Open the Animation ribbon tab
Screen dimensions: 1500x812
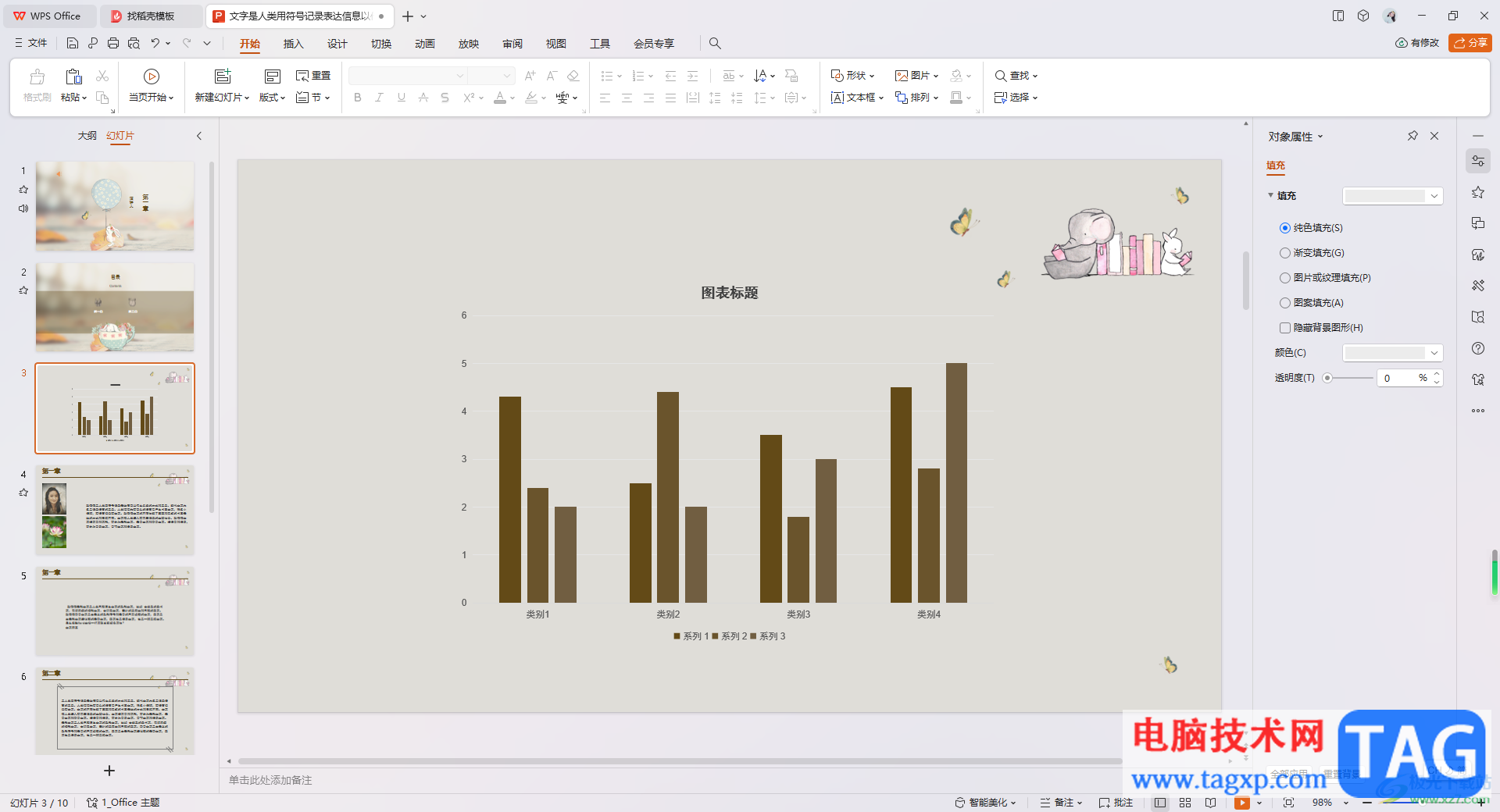click(425, 44)
